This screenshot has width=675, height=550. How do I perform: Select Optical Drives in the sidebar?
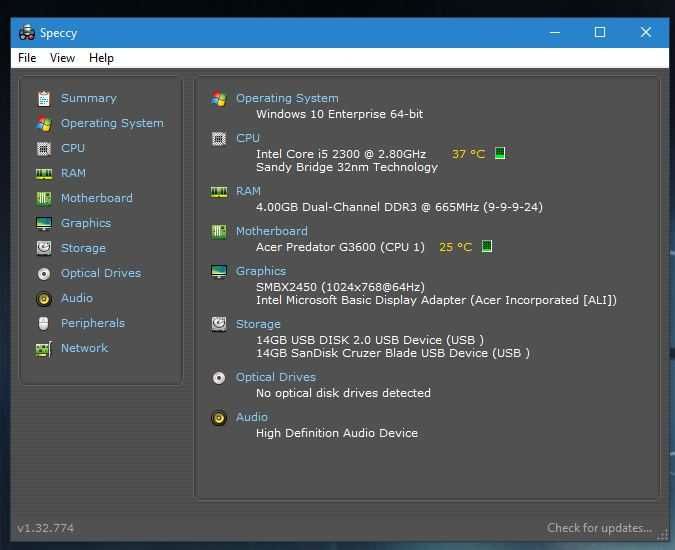coord(101,273)
